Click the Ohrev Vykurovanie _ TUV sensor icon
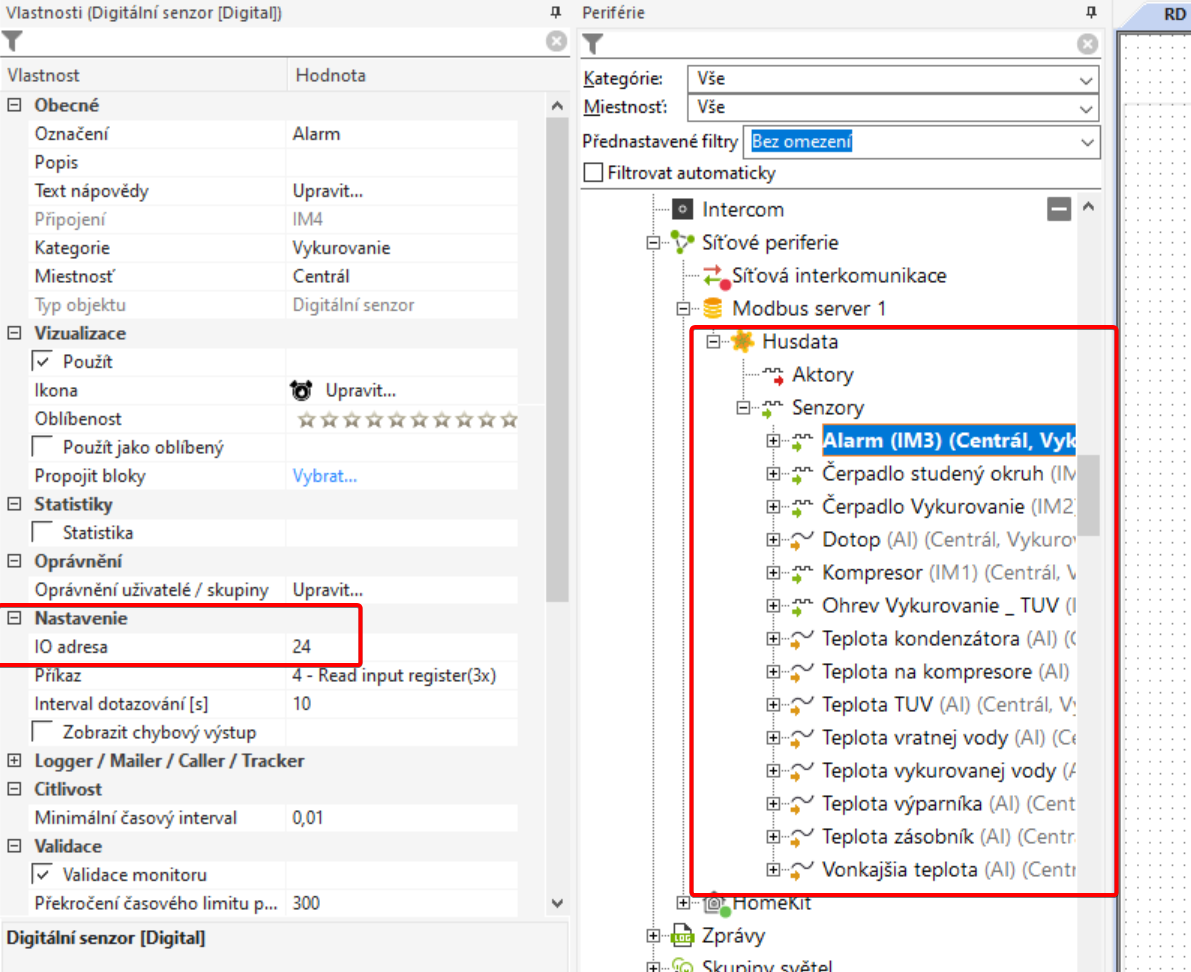 coord(802,606)
